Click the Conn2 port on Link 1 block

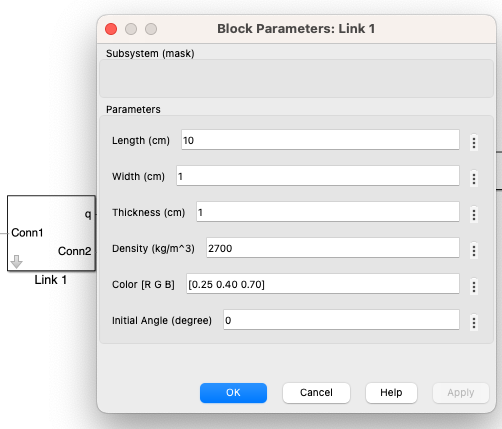click(x=74, y=251)
